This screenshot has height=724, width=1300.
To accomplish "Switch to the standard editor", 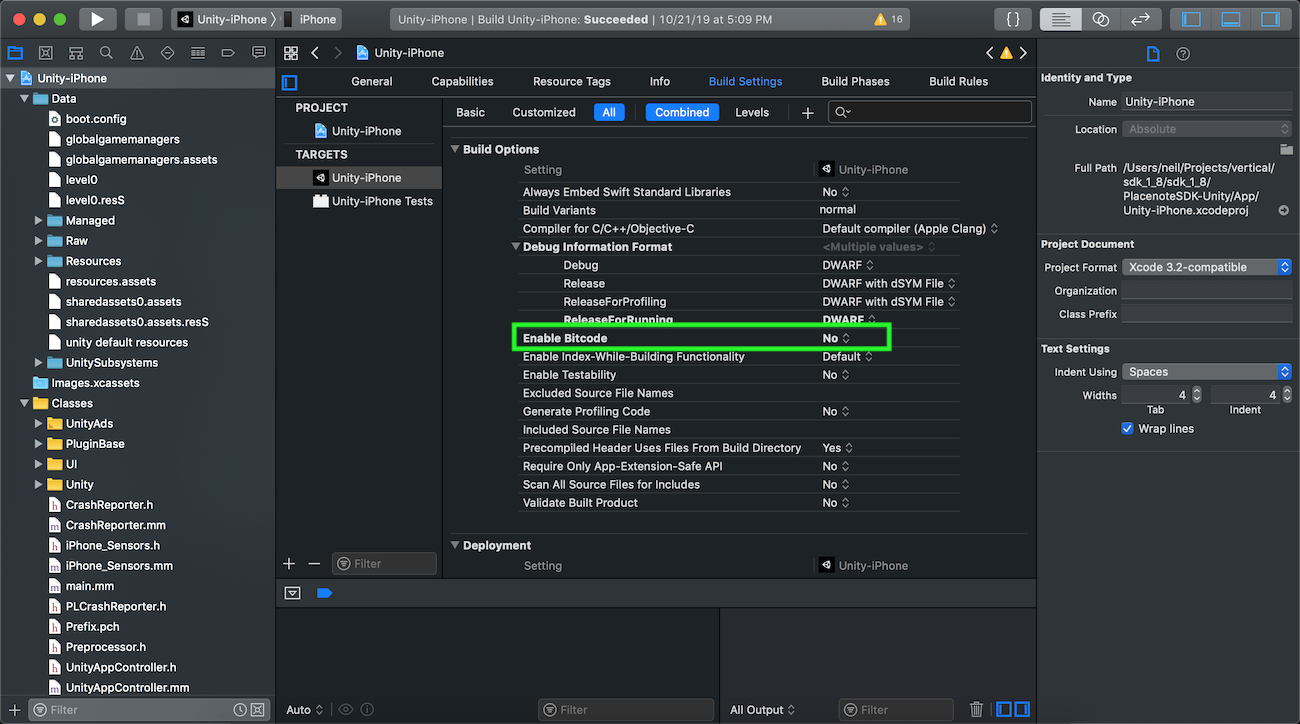I will 1062,19.
